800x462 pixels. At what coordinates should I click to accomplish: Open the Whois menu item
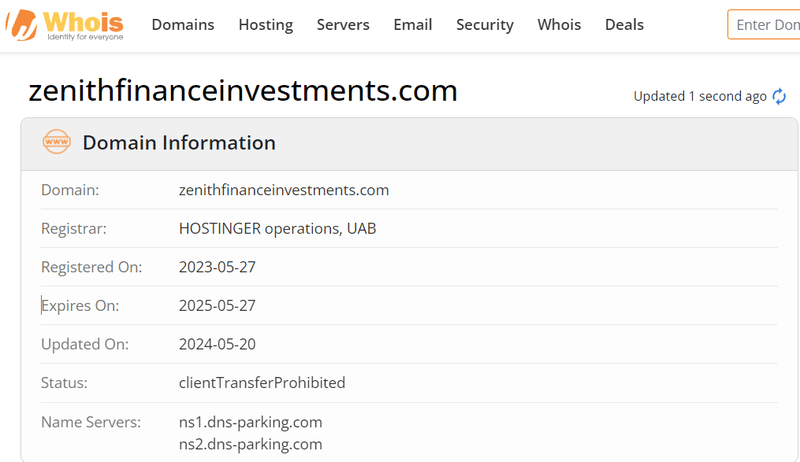(x=559, y=24)
